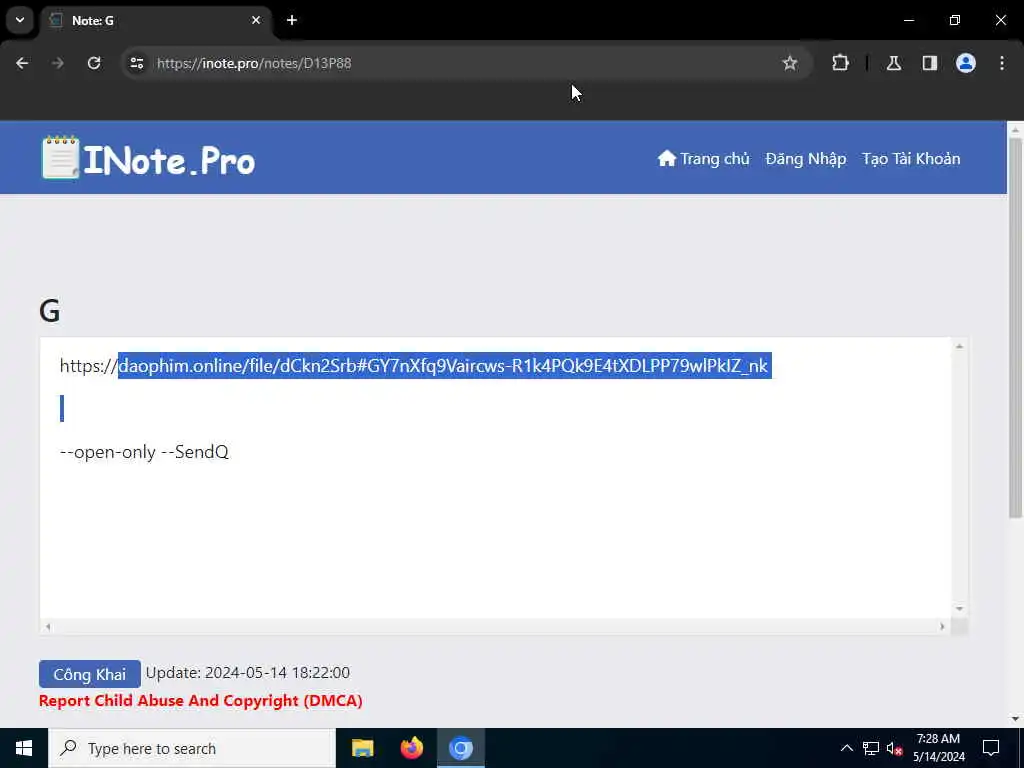The width and height of the screenshot is (1024, 768).
Task: Click the forward navigation arrow
Action: pyautogui.click(x=57, y=63)
